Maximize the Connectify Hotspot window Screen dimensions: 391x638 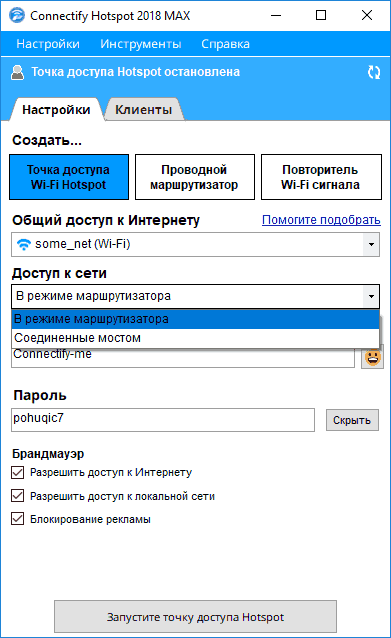click(x=321, y=15)
